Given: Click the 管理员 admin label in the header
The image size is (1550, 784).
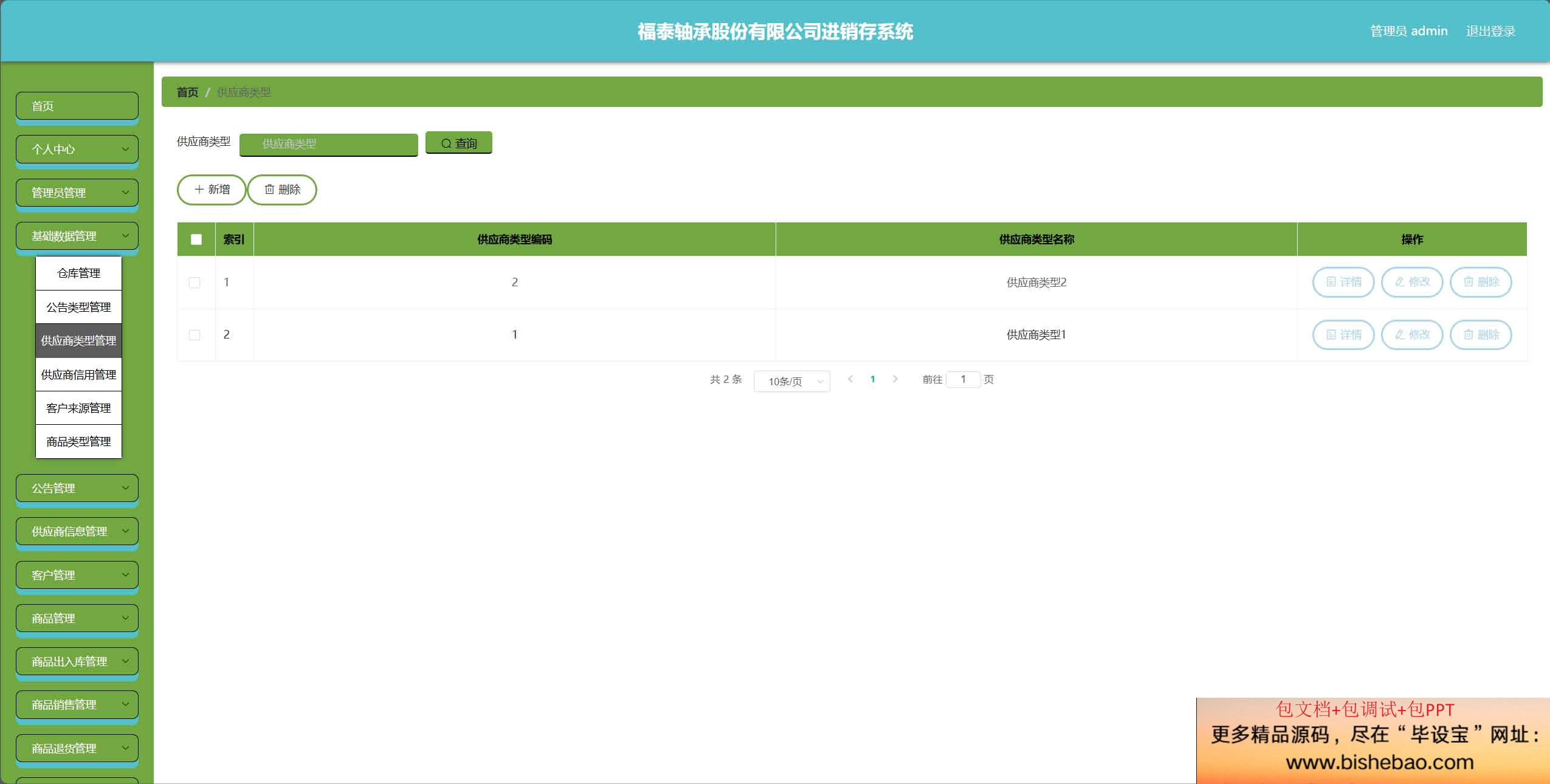Looking at the screenshot, I should pos(1408,31).
